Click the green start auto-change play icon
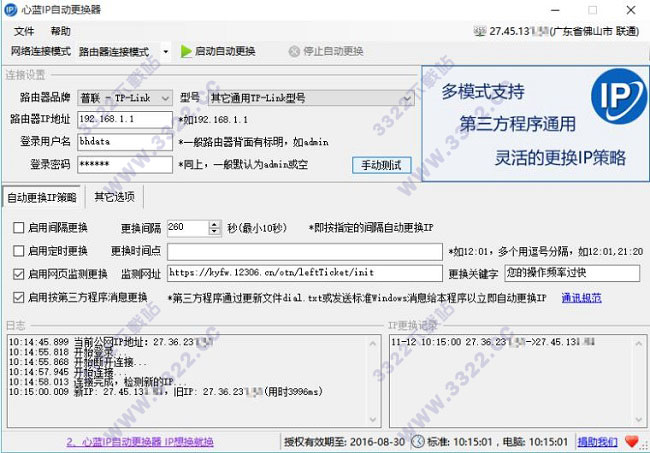The image size is (650, 453). (186, 51)
